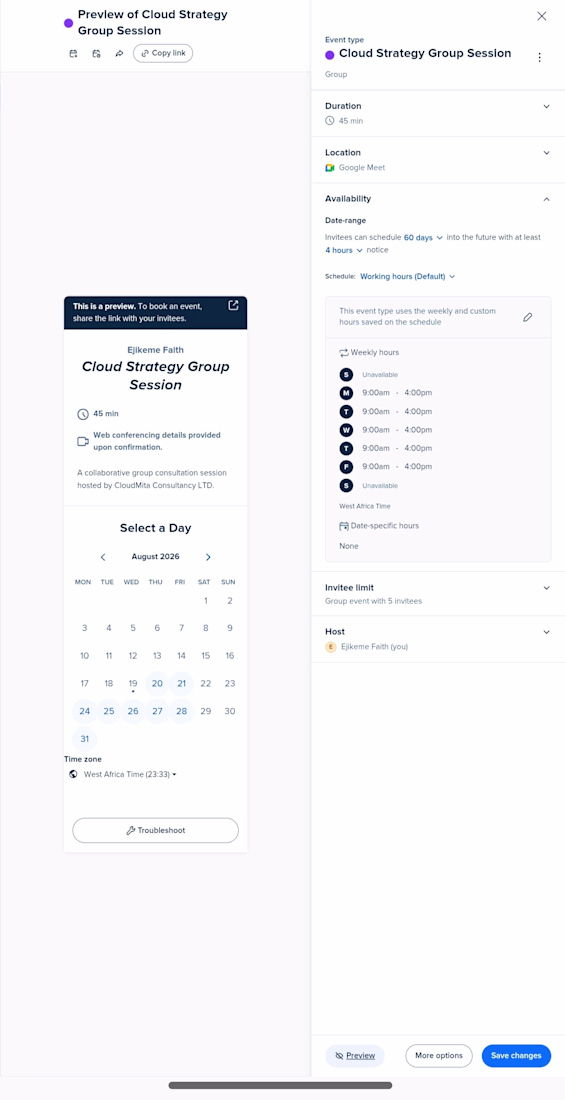
Task: Toggle the Preview button at the bottom
Action: click(x=354, y=1055)
